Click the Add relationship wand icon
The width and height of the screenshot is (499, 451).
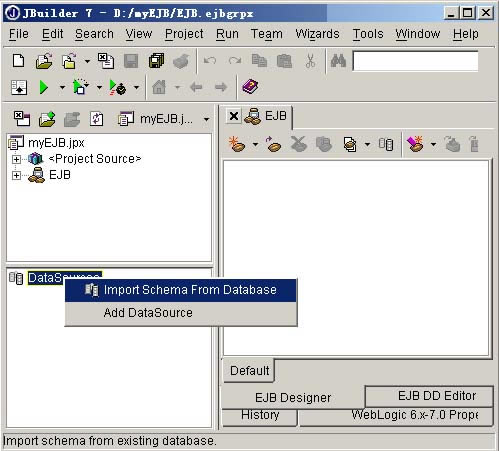tap(415, 144)
